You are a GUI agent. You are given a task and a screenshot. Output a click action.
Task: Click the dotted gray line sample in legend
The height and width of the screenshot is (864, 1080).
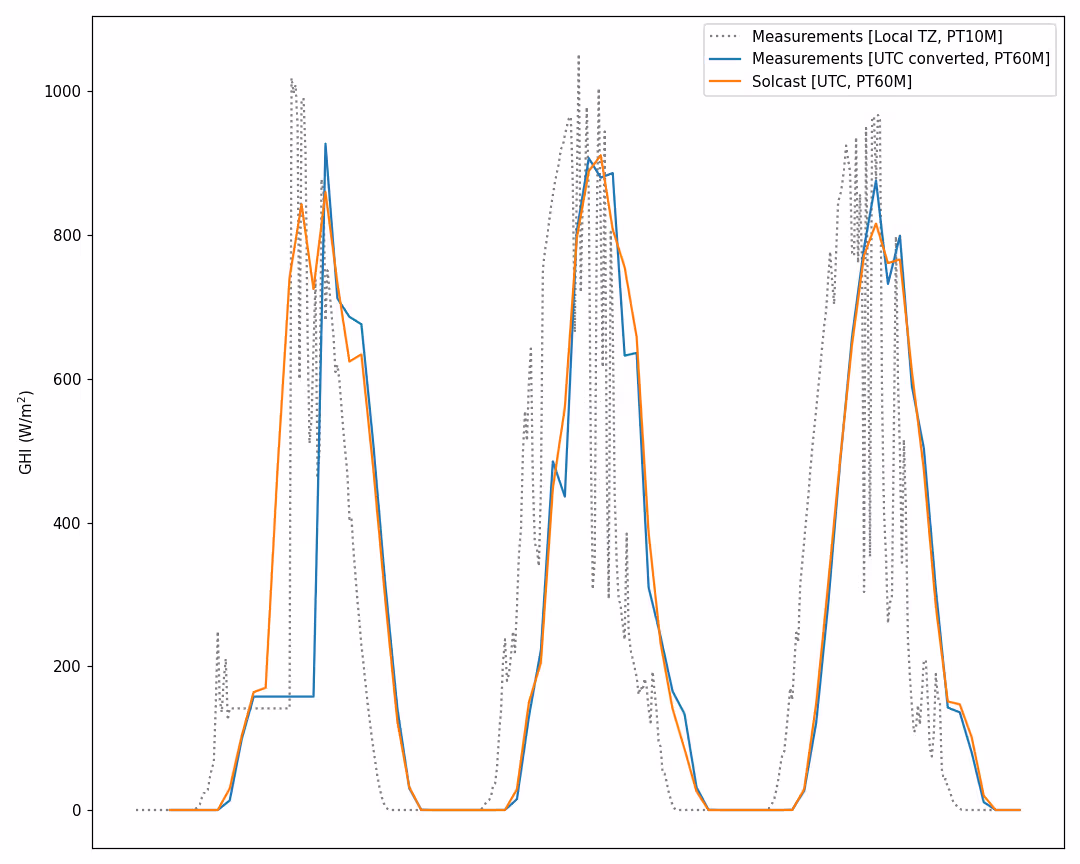pyautogui.click(x=725, y=36)
